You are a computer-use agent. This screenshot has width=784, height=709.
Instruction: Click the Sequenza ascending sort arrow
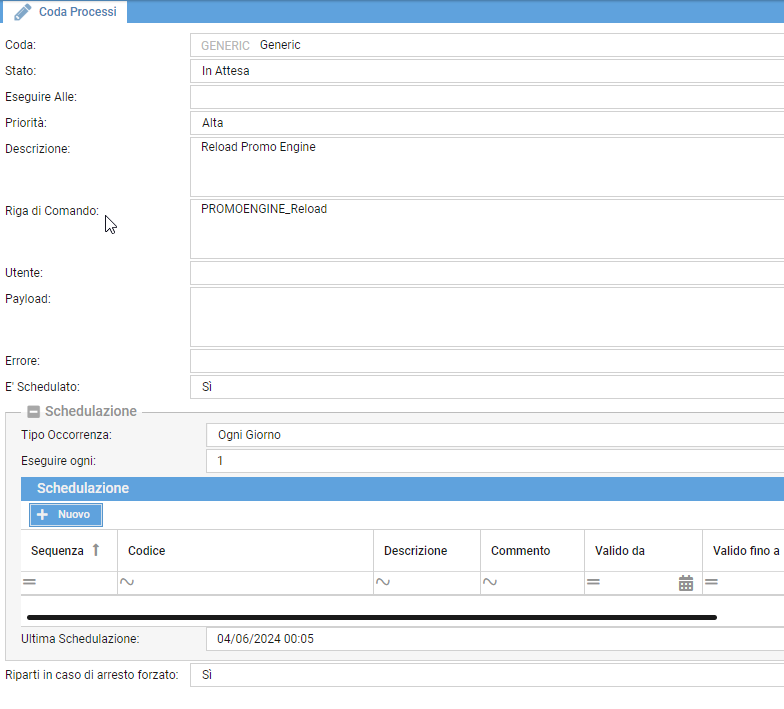point(96,550)
